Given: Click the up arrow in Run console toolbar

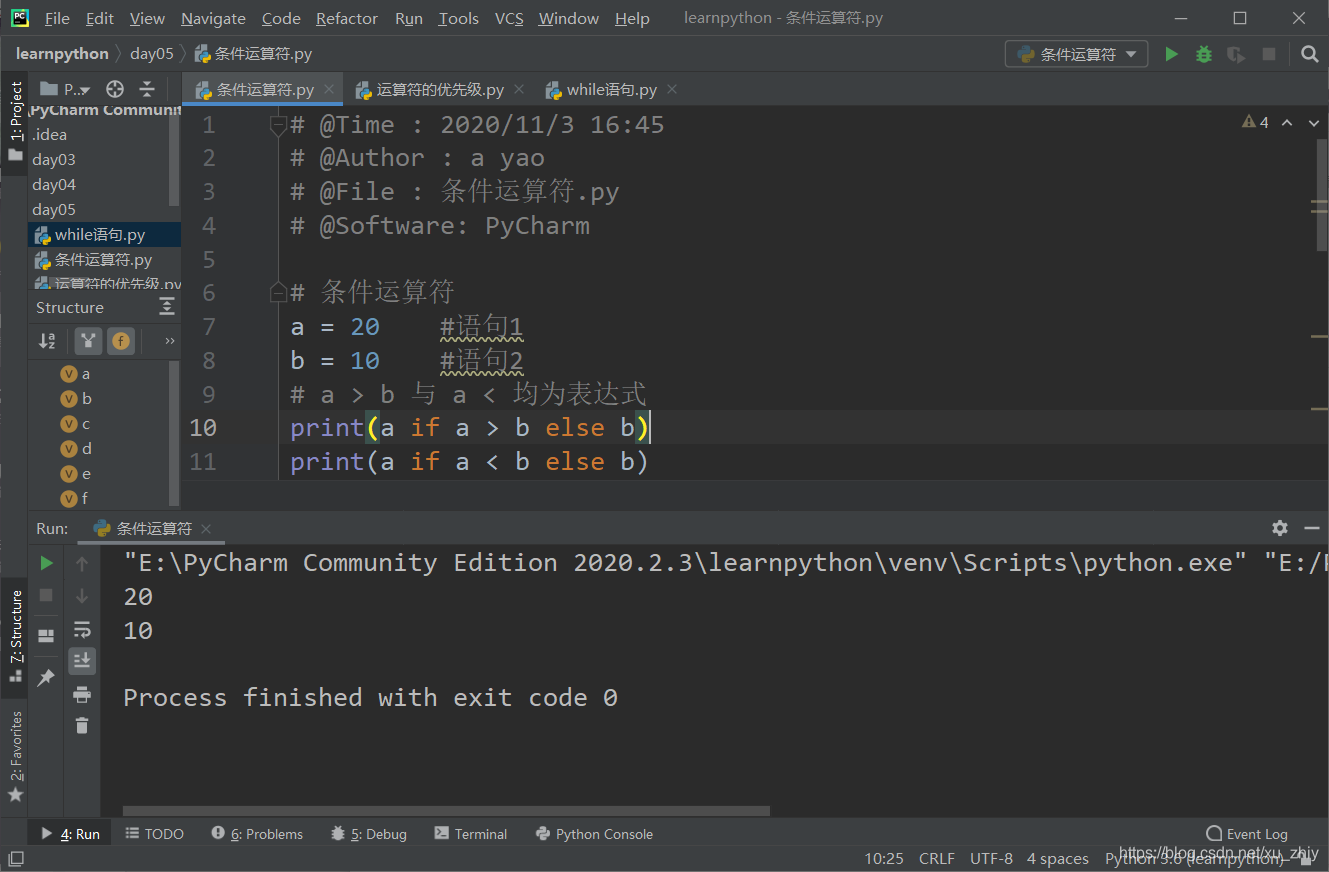Looking at the screenshot, I should 82,564.
